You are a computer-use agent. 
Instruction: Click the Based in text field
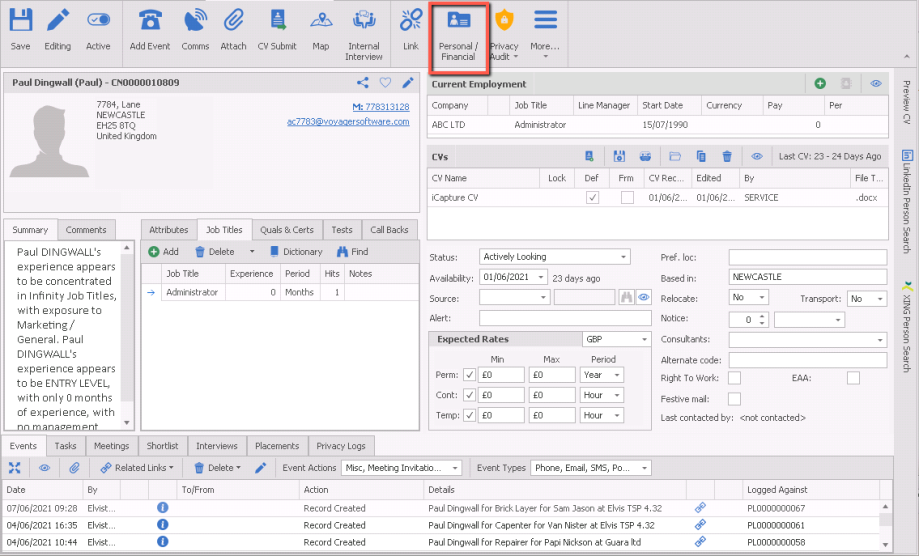807,277
